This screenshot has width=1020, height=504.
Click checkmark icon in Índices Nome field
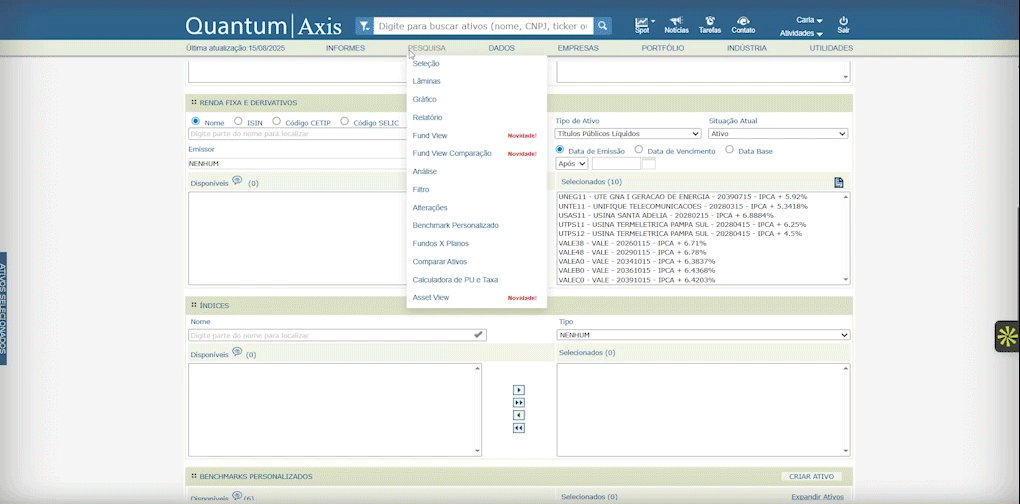tap(478, 334)
